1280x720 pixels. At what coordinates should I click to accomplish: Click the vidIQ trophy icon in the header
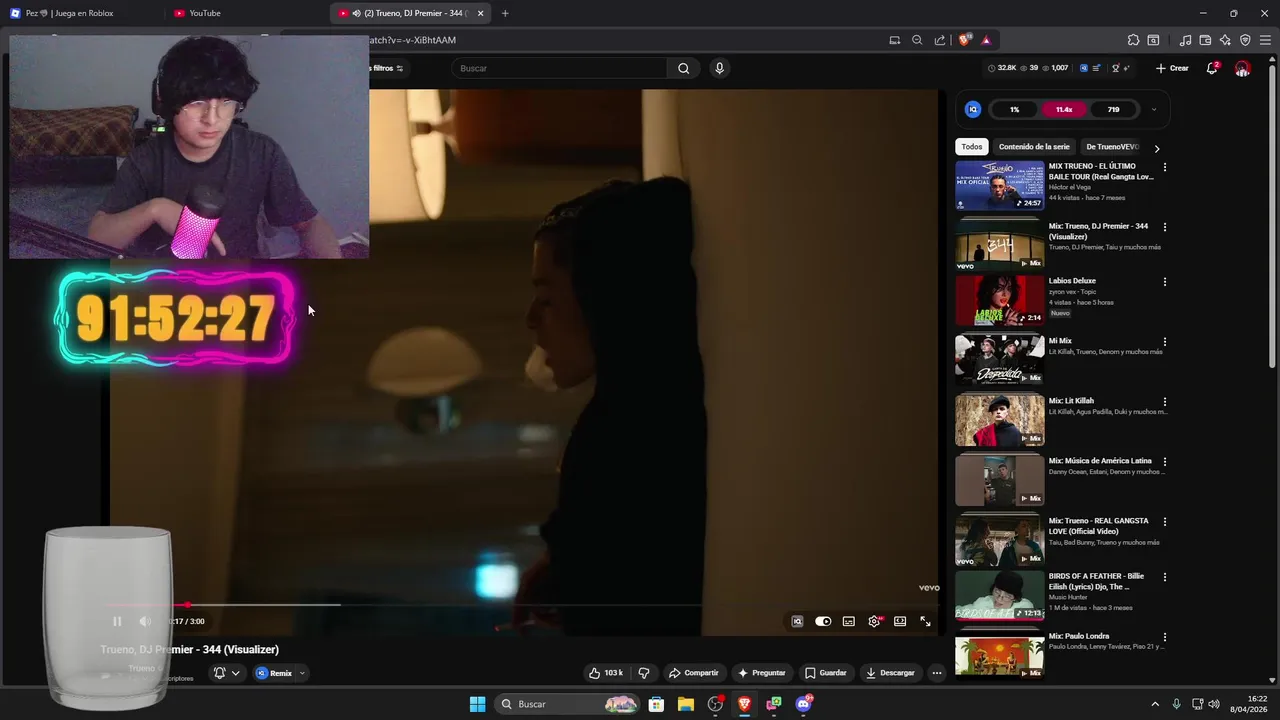tap(1116, 68)
